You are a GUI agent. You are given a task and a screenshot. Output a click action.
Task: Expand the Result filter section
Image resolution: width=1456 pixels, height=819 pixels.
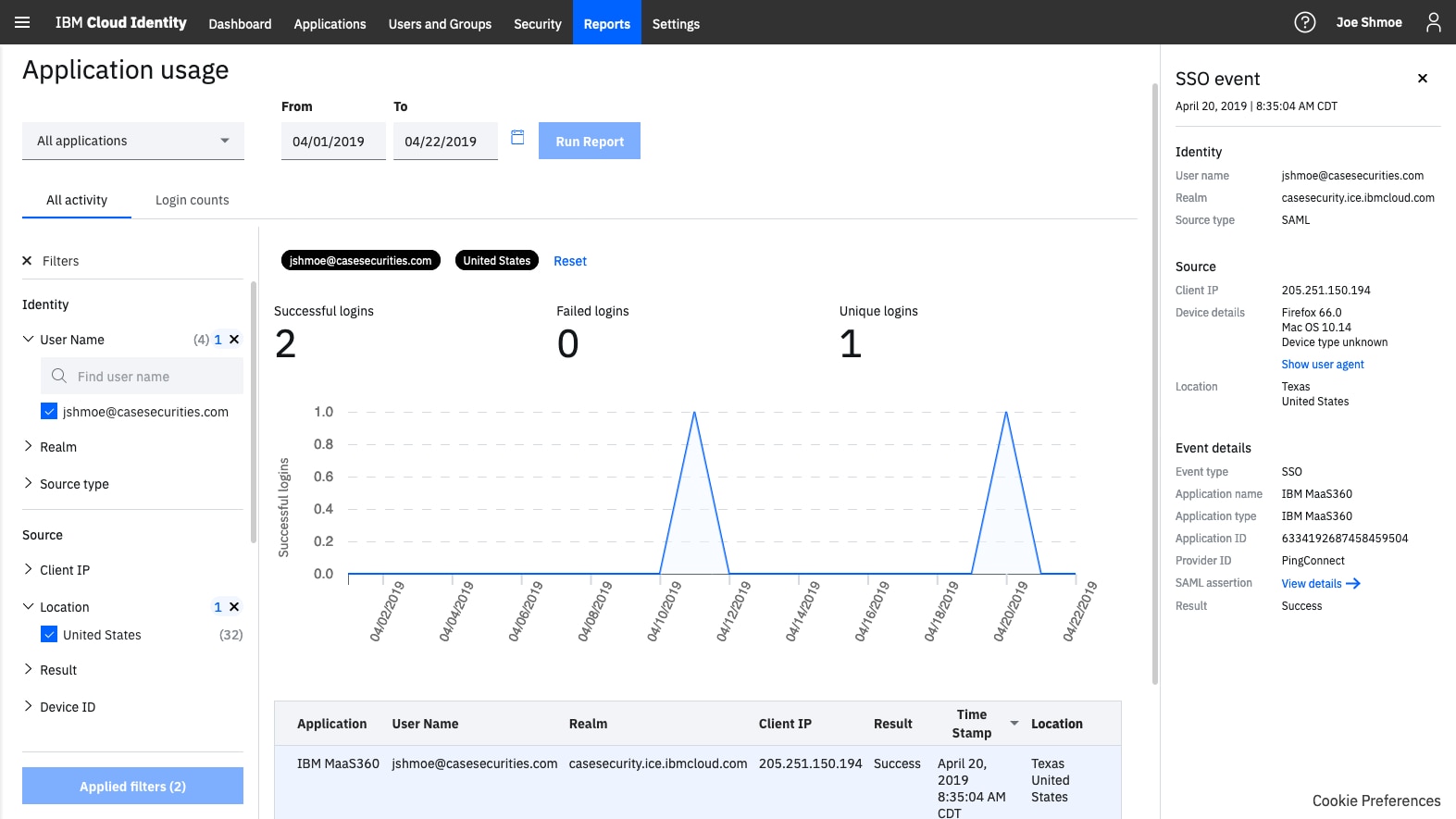point(28,670)
